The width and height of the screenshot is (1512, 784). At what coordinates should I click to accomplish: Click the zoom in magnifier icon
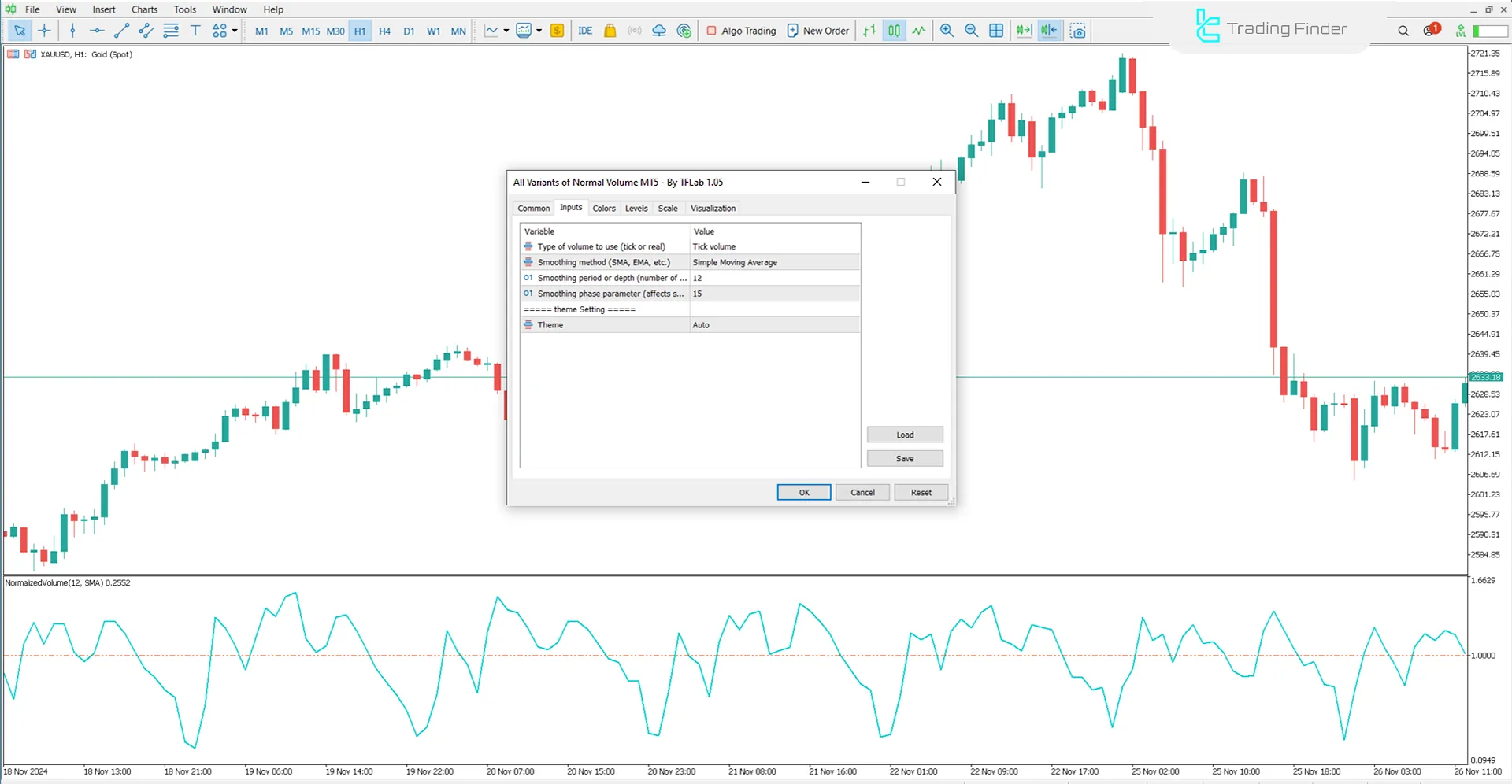tap(947, 31)
